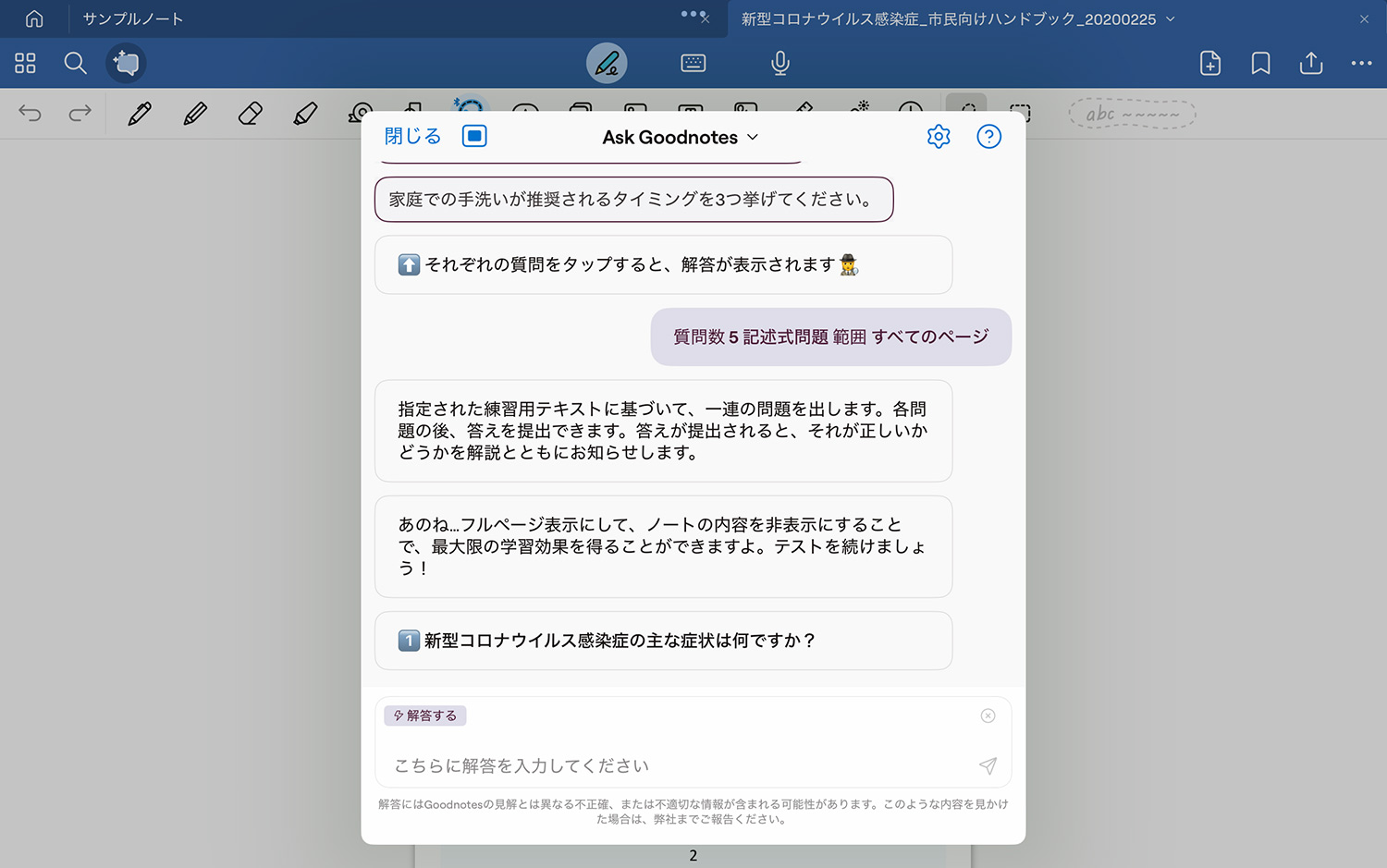The height and width of the screenshot is (868, 1387).
Task: Open the share/export icon
Action: 1311,63
